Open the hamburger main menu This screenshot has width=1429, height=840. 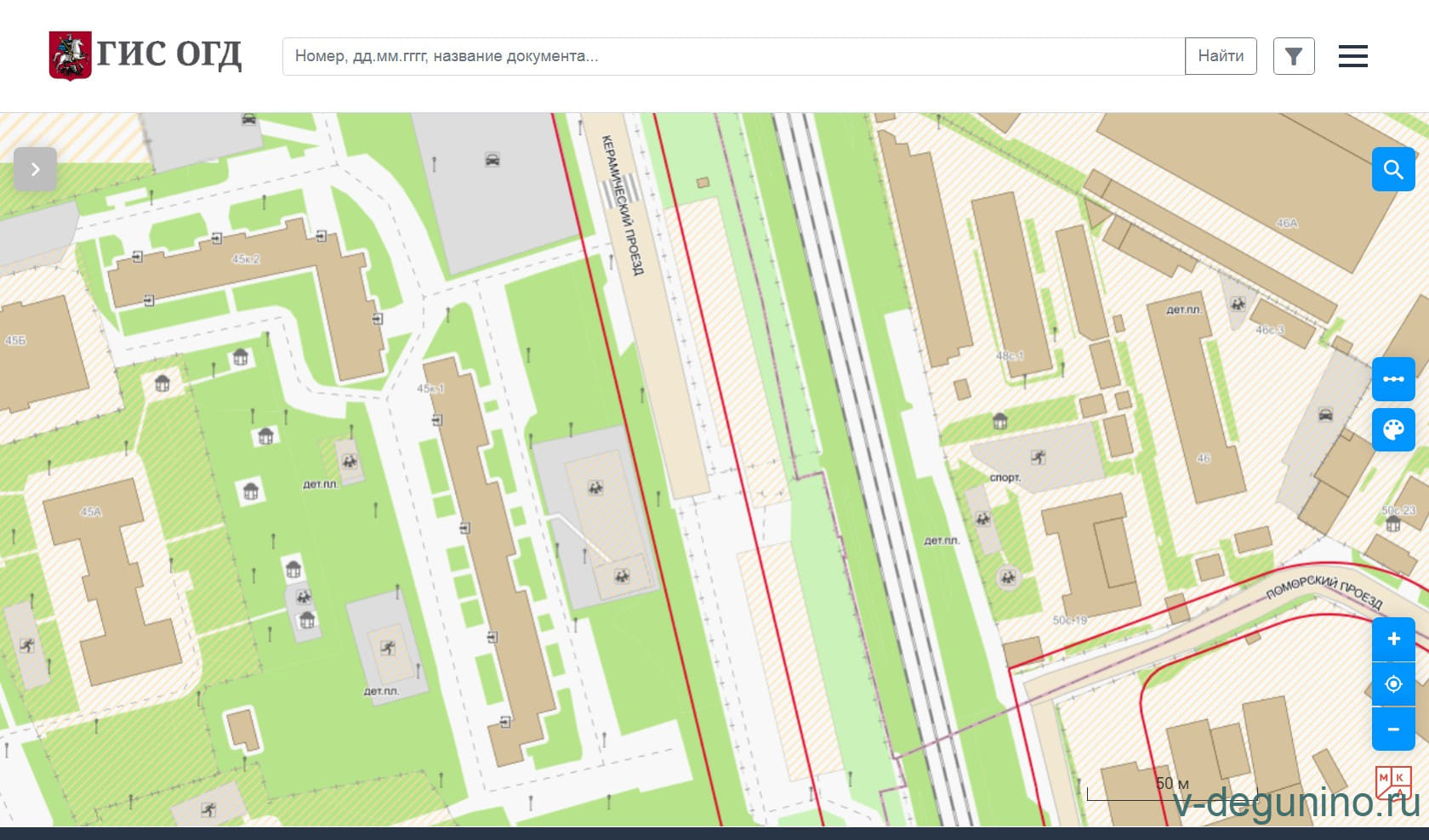pyautogui.click(x=1352, y=56)
